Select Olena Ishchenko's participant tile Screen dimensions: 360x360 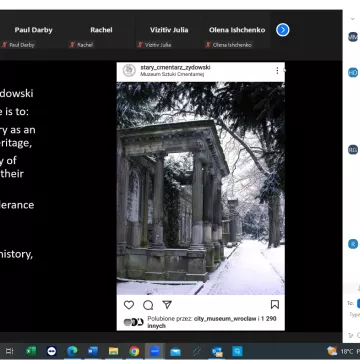(x=237, y=31)
